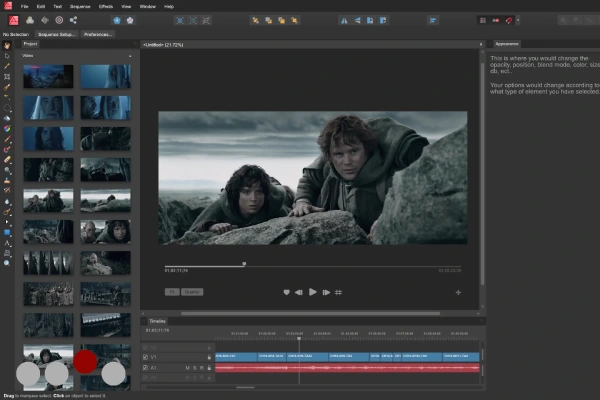The image size is (600, 400).
Task: Step forward one frame in the viewer
Action: [x=326, y=292]
